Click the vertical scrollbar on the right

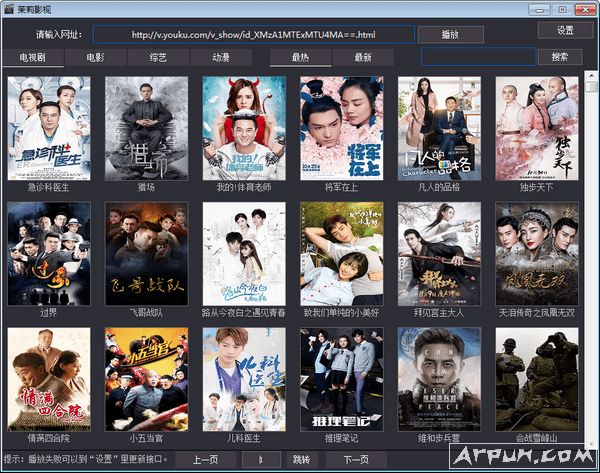tap(592, 250)
